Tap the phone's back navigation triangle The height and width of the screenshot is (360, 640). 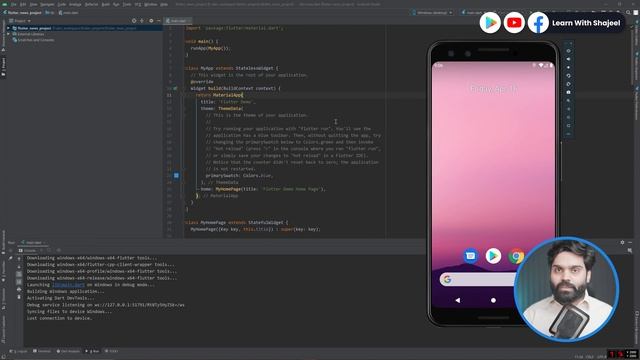pyautogui.click(x=458, y=300)
